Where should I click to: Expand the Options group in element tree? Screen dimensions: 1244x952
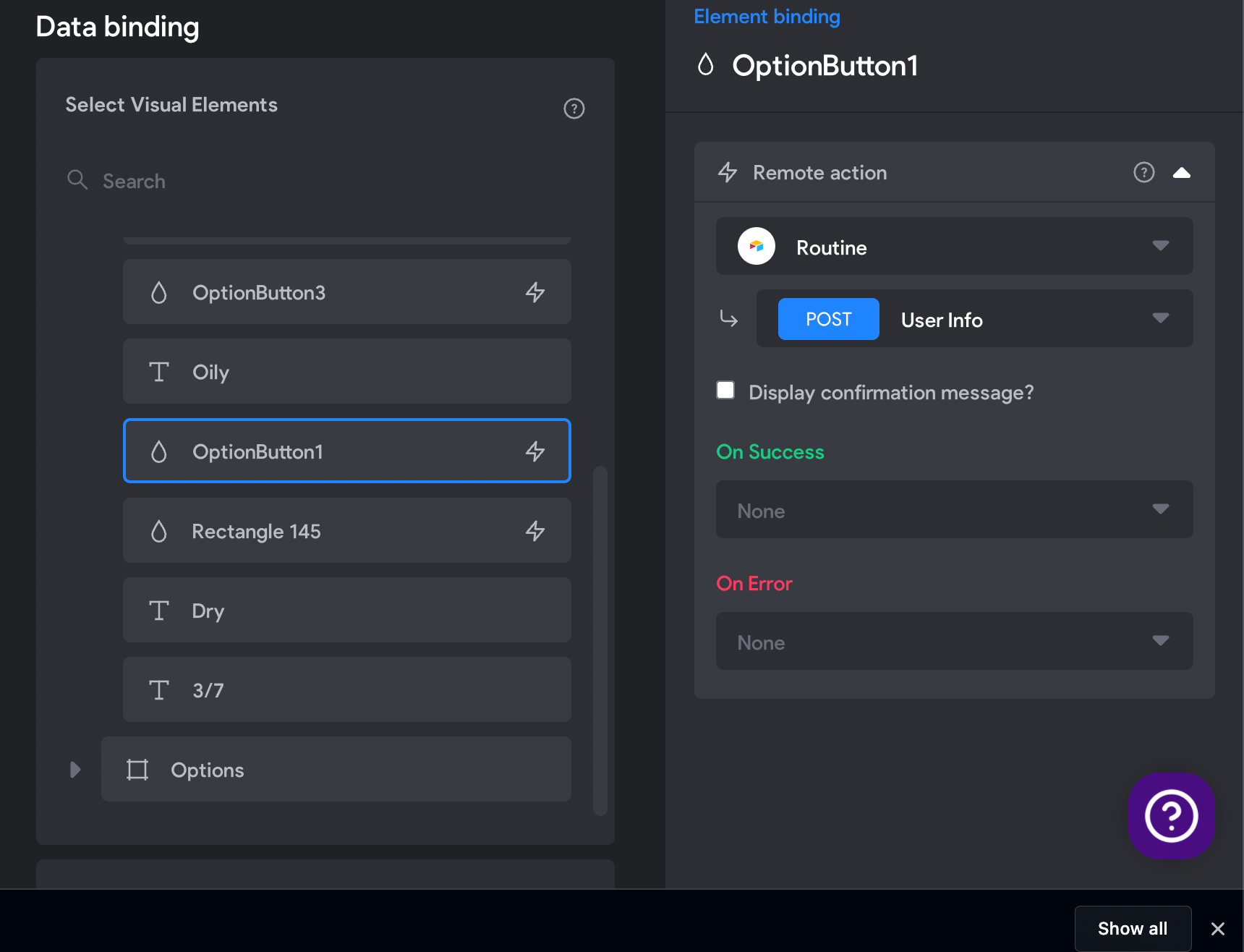[75, 770]
